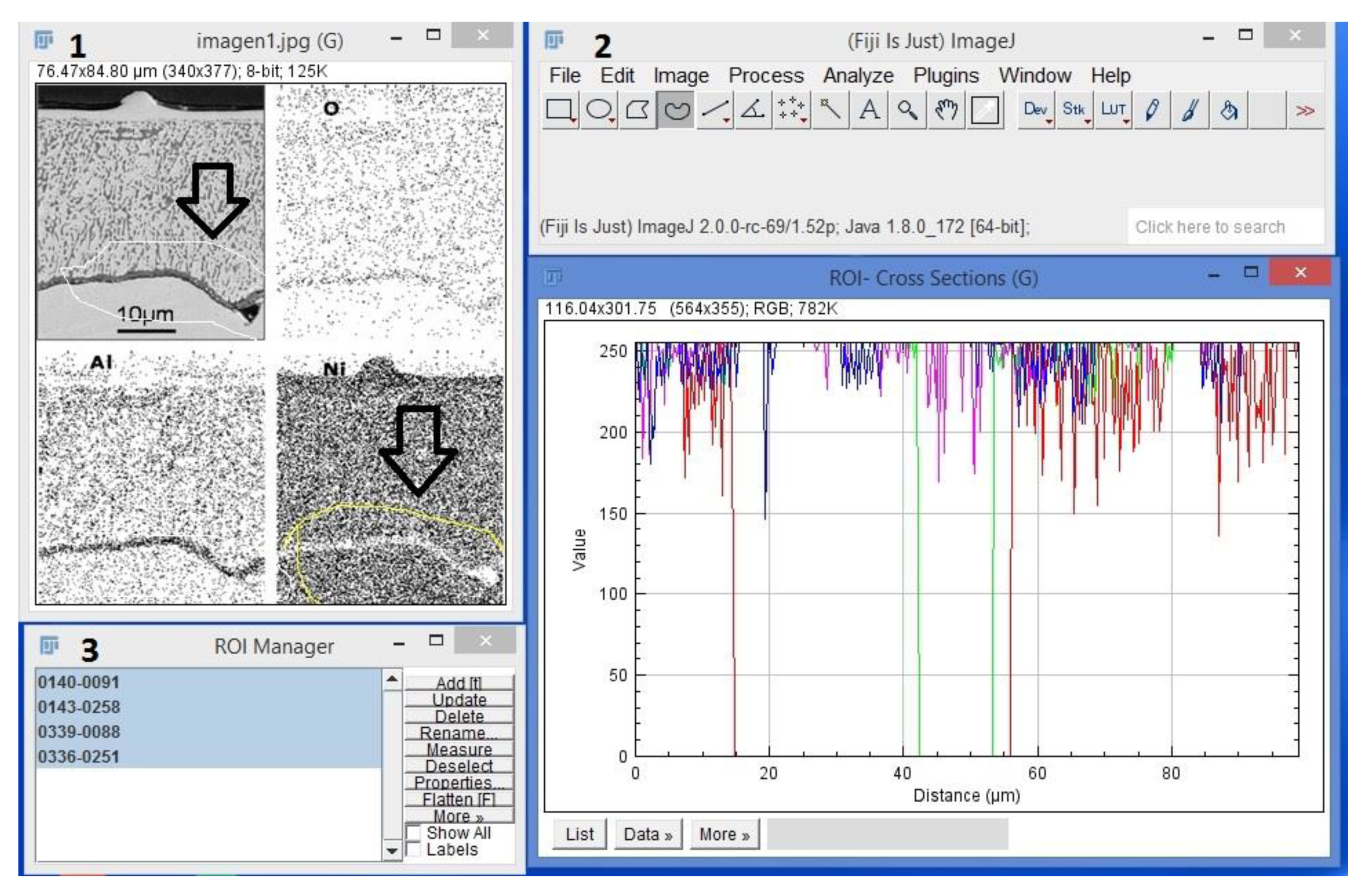Select the Angle tool
The width and height of the screenshot is (1365, 896).
coord(753,109)
